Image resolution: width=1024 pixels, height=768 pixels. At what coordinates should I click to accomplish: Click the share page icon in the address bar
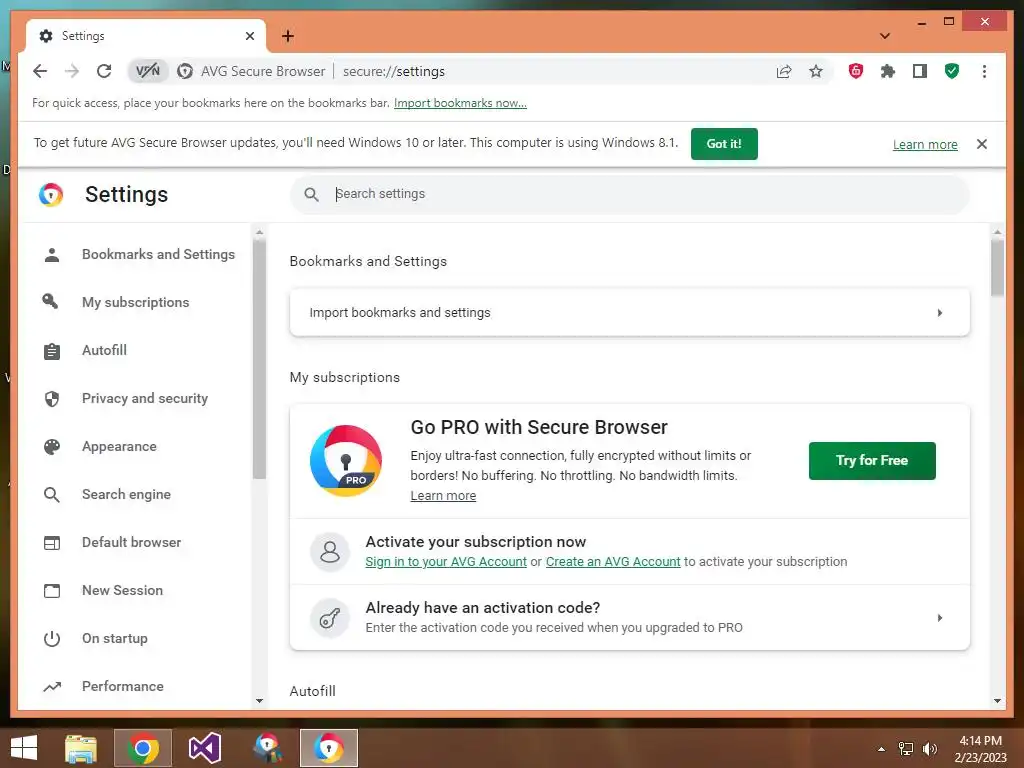click(784, 71)
